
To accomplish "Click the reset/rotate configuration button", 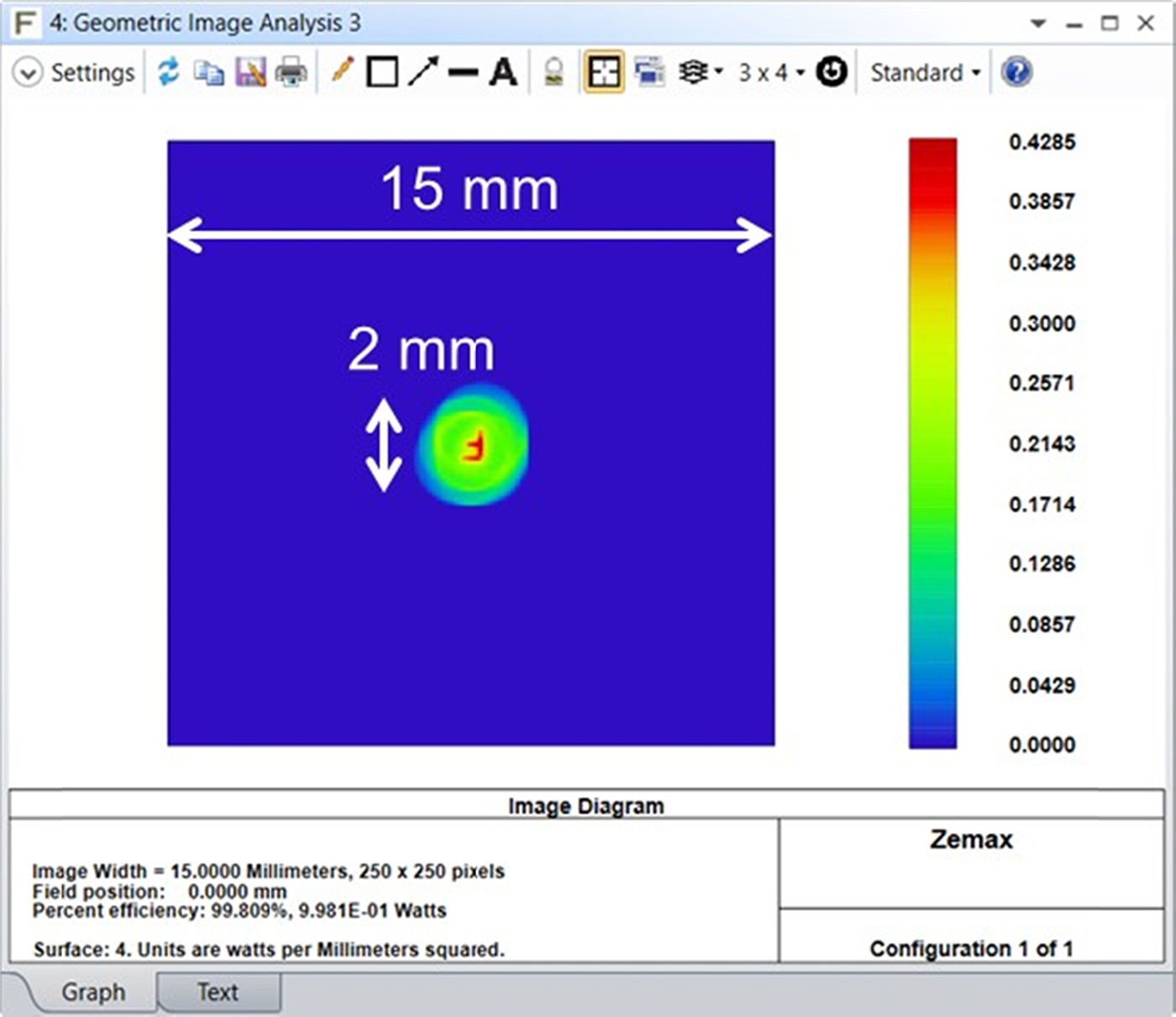I will pyautogui.click(x=831, y=72).
